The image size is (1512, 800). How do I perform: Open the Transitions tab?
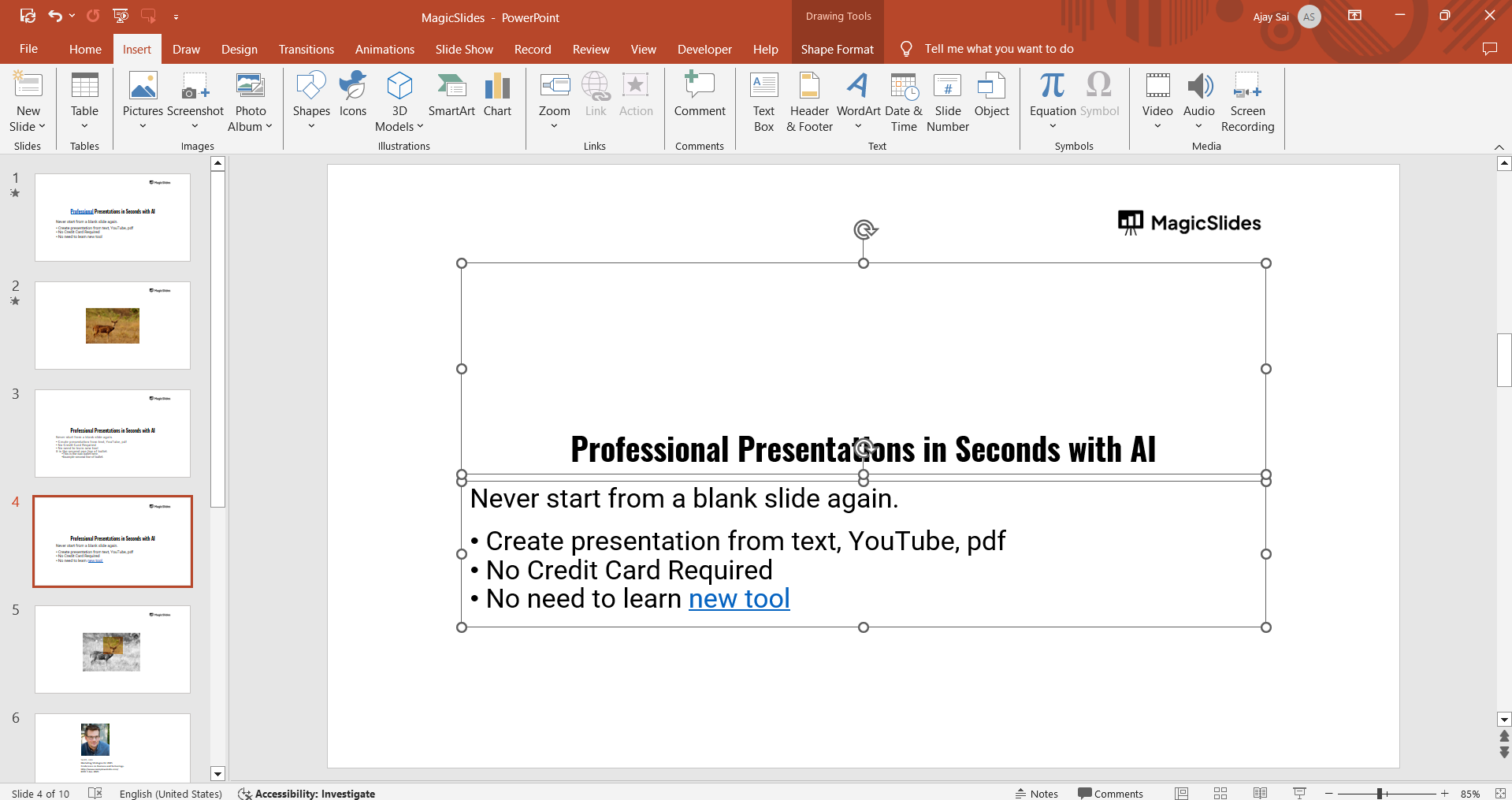click(306, 49)
